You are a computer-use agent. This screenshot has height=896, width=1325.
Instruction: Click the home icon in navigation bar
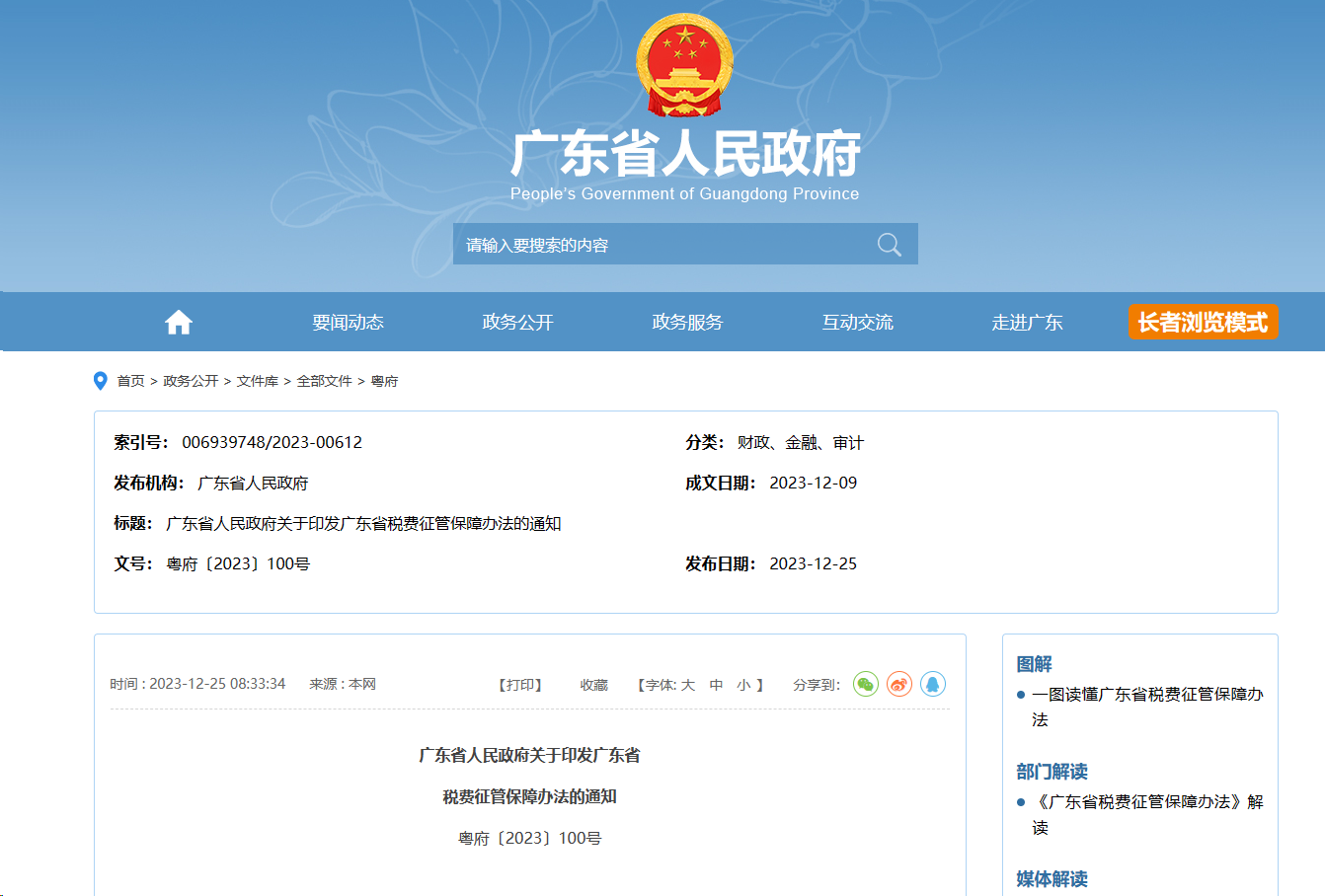(x=179, y=323)
